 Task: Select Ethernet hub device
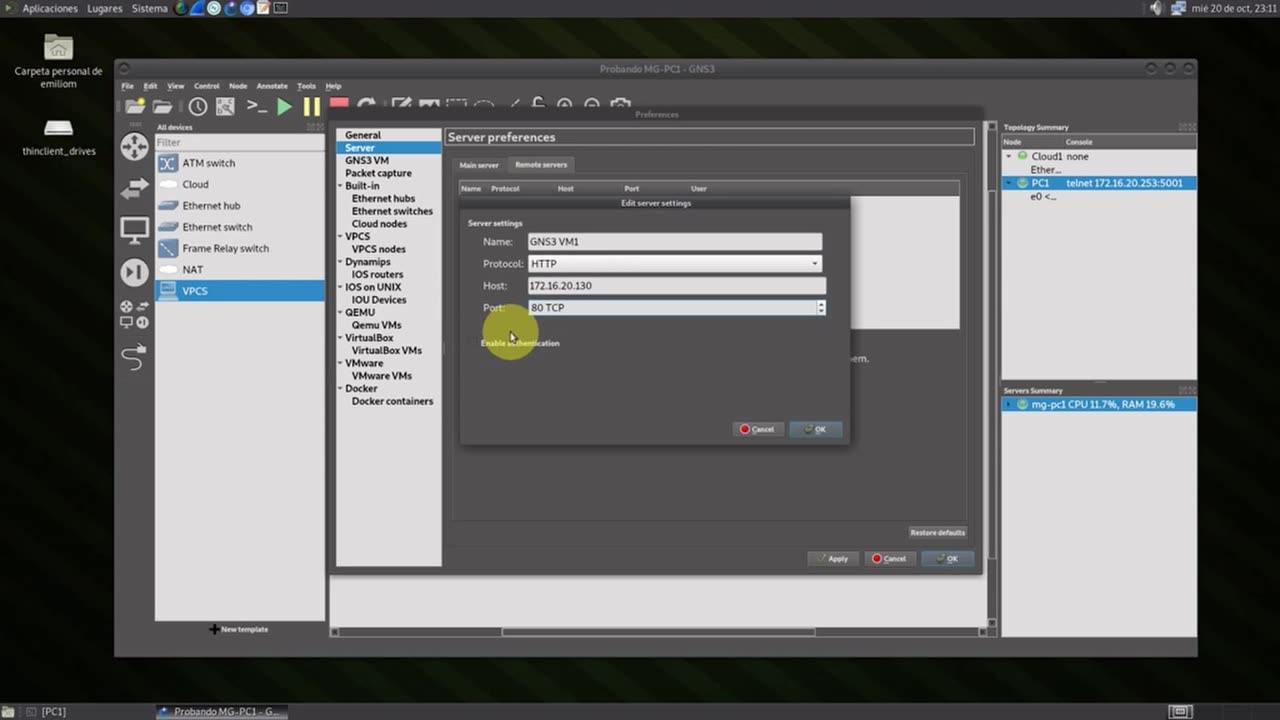point(240,205)
